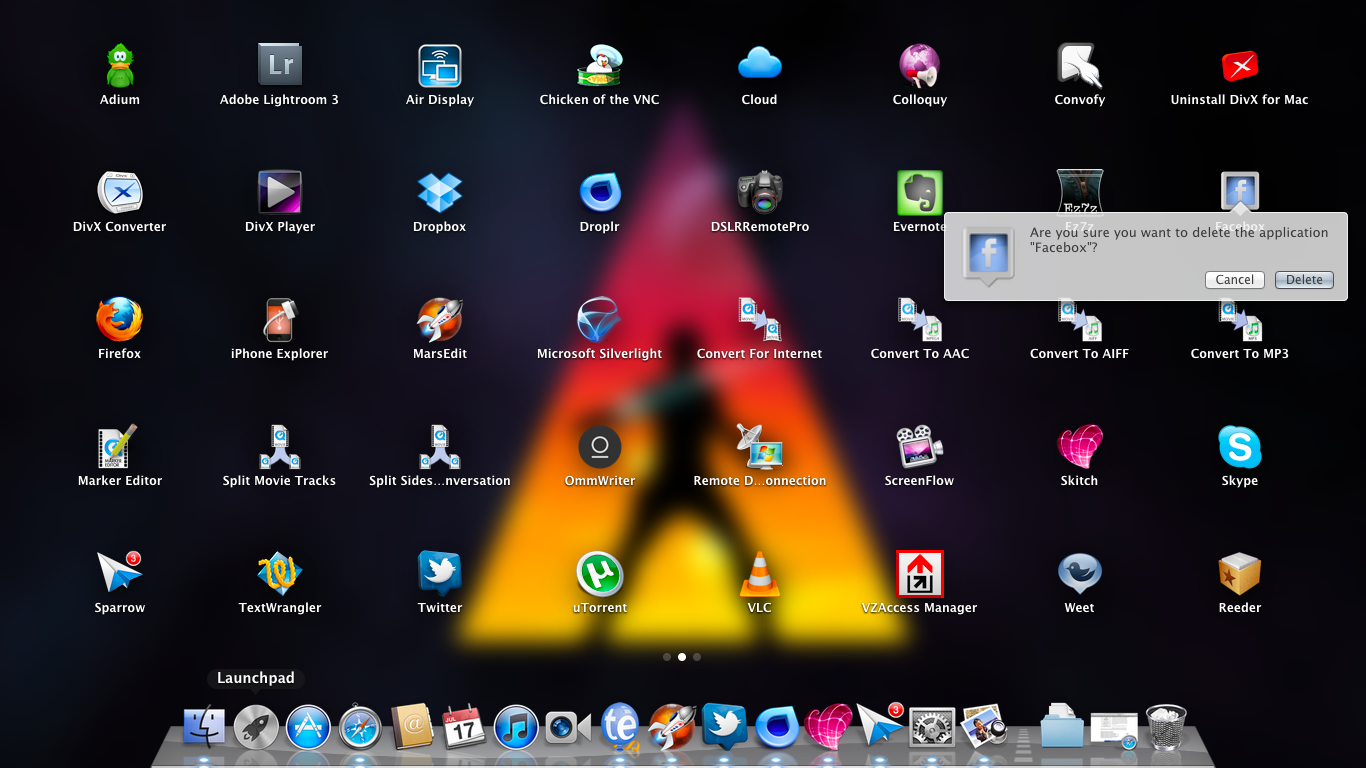1366x768 pixels.
Task: Open the Trash in the Dock
Action: click(1166, 727)
